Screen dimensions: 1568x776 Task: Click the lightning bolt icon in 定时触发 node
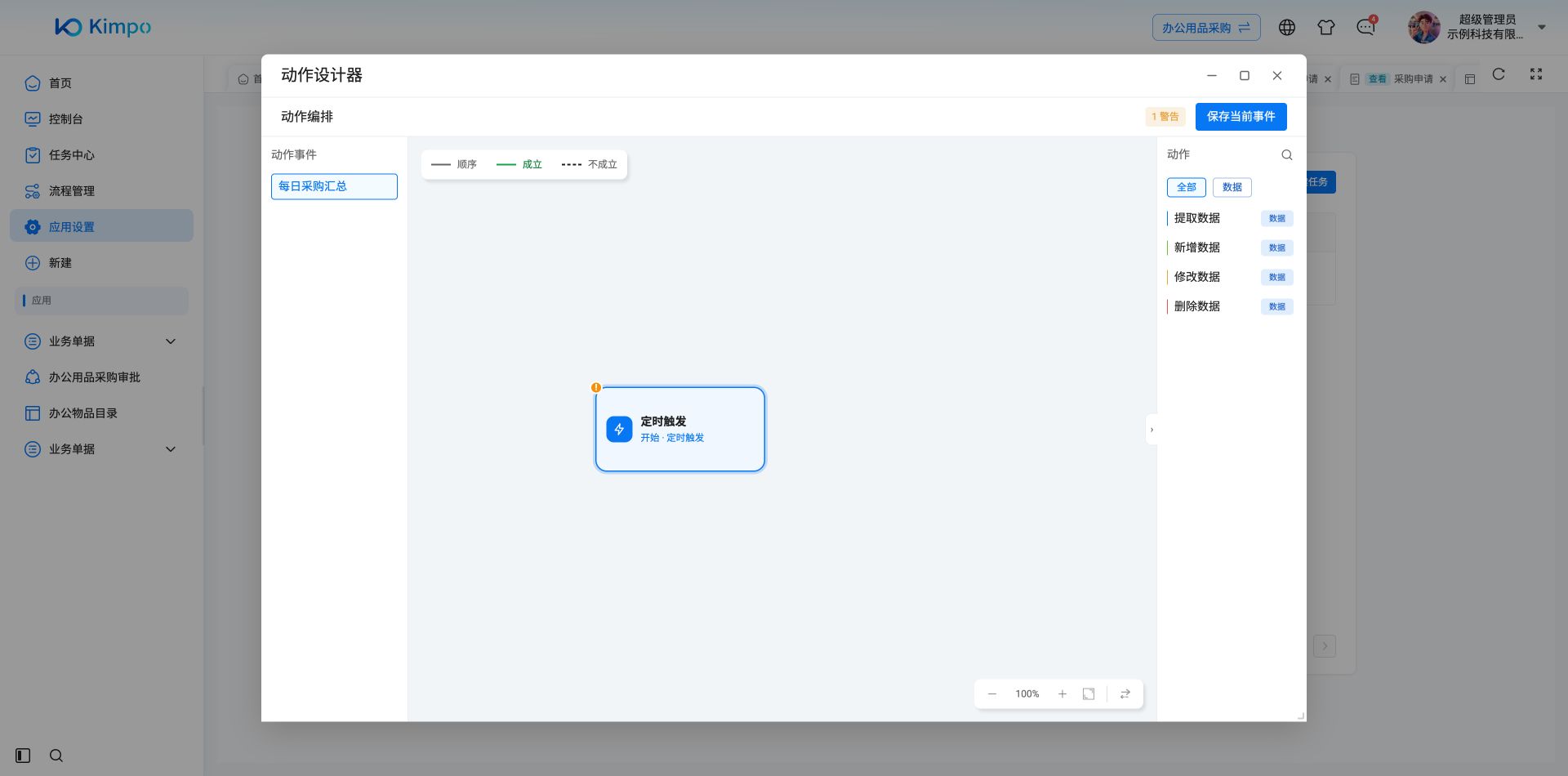619,430
